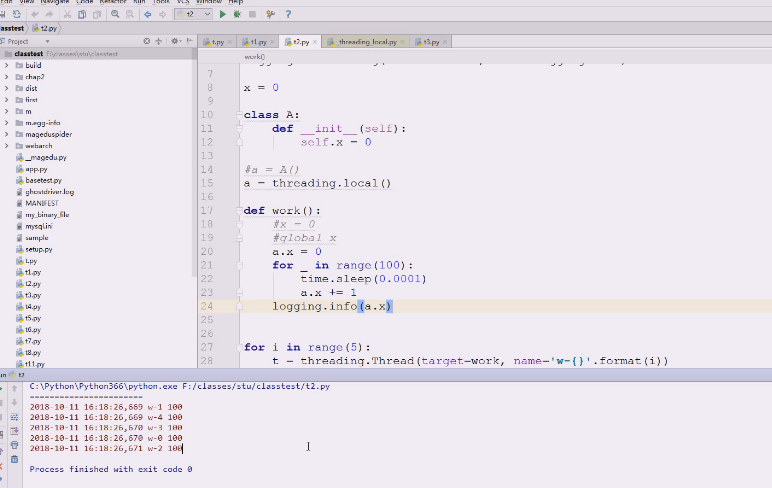Close the t2.py editor tab
Screen dimensions: 772x488
315,42
